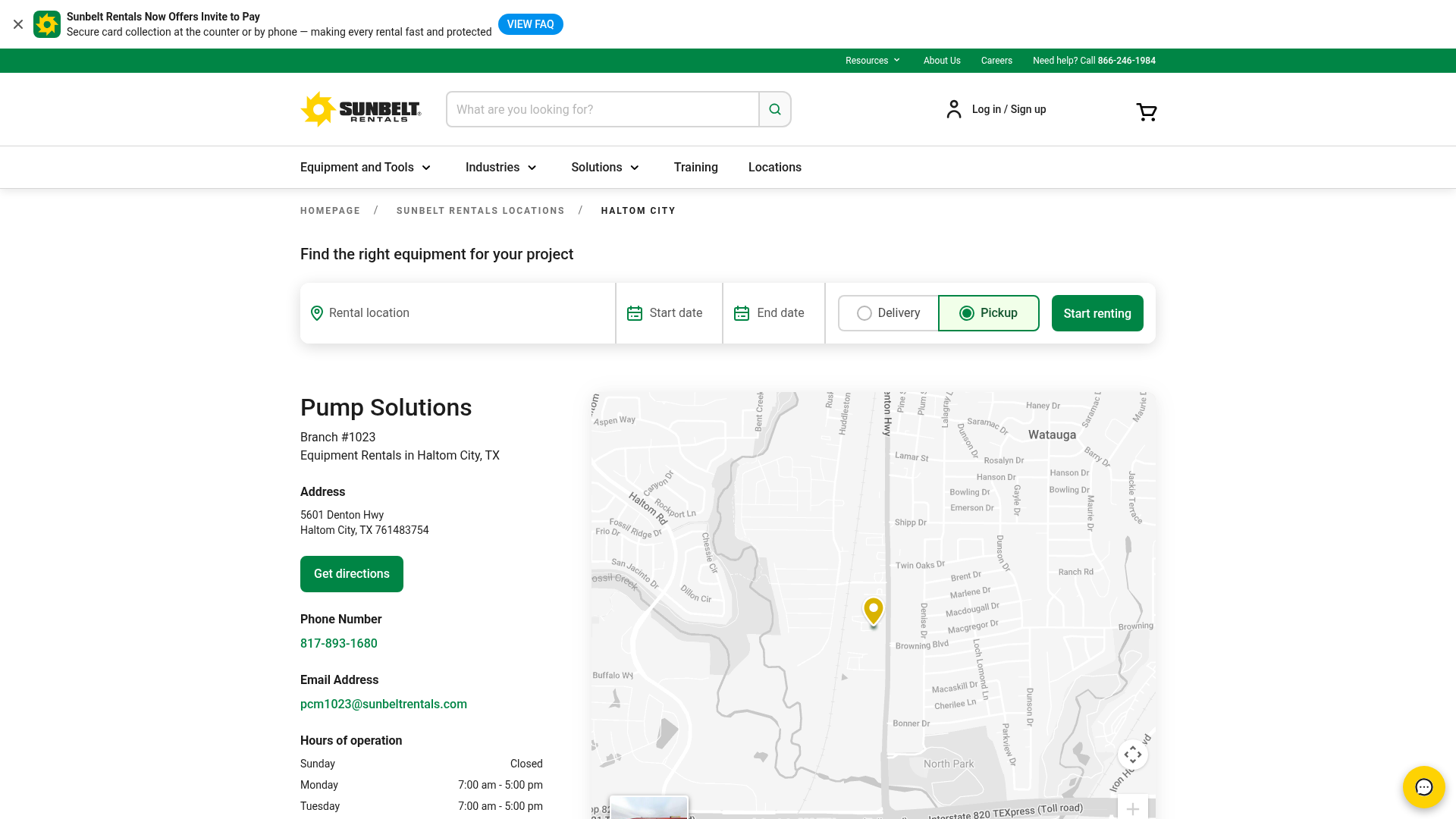Click the Start renting button
This screenshot has width=1456, height=819.
[x=1097, y=312]
